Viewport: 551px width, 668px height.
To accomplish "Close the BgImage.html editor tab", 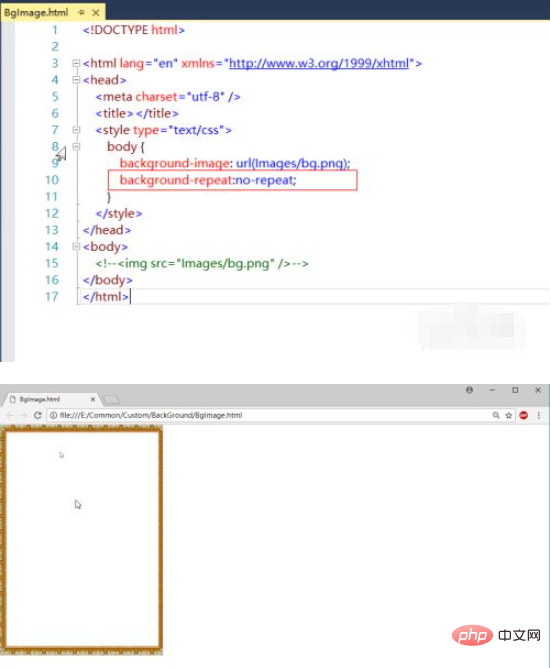I will [96, 13].
